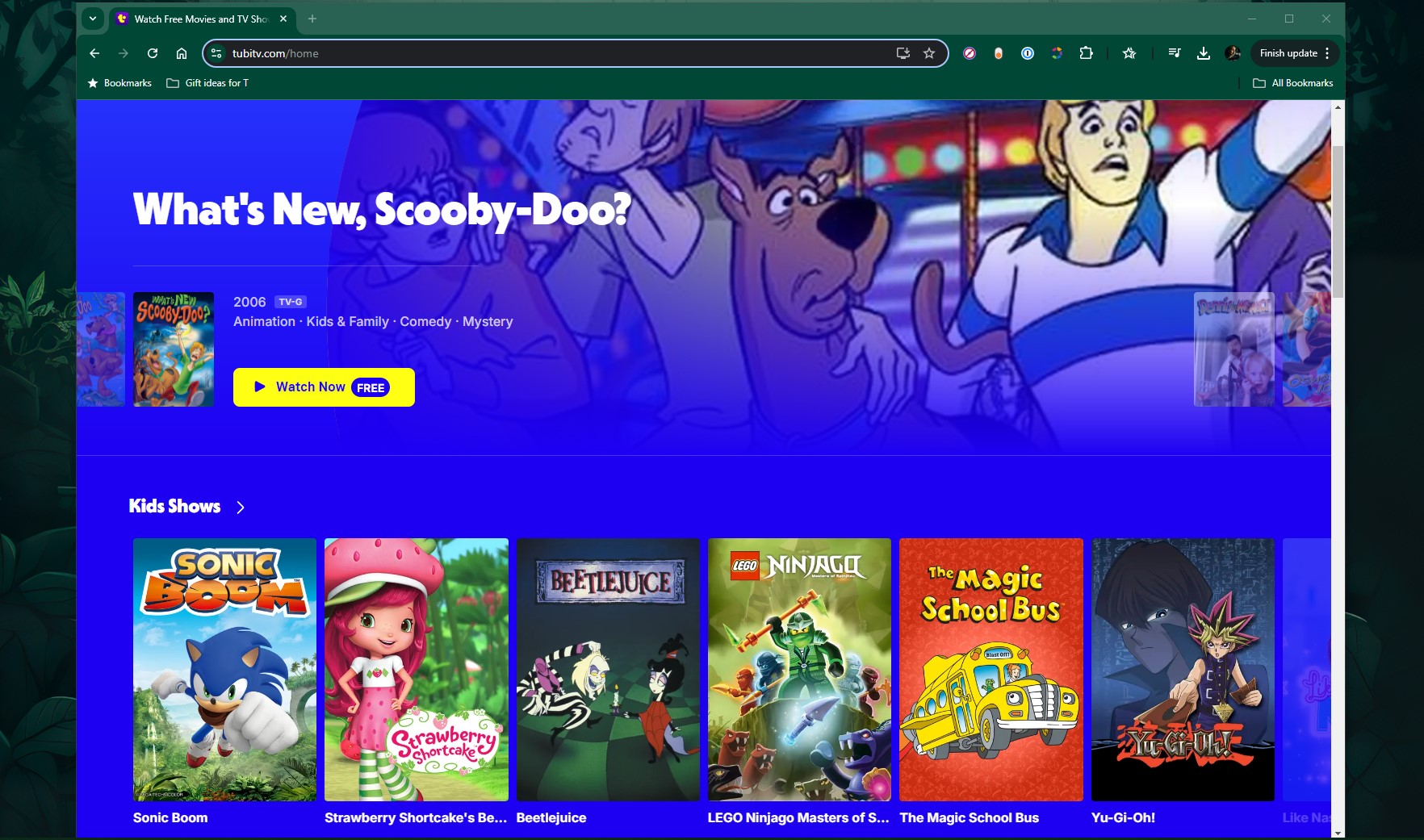Image resolution: width=1424 pixels, height=840 pixels.
Task: Click the install app icon in address bar
Action: [903, 53]
